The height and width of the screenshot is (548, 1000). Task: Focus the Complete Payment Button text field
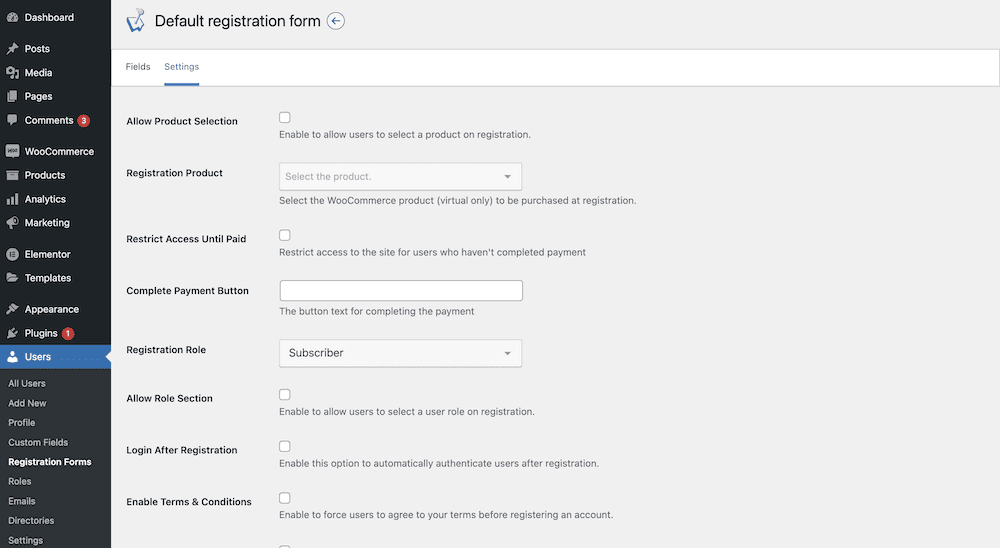(x=401, y=291)
